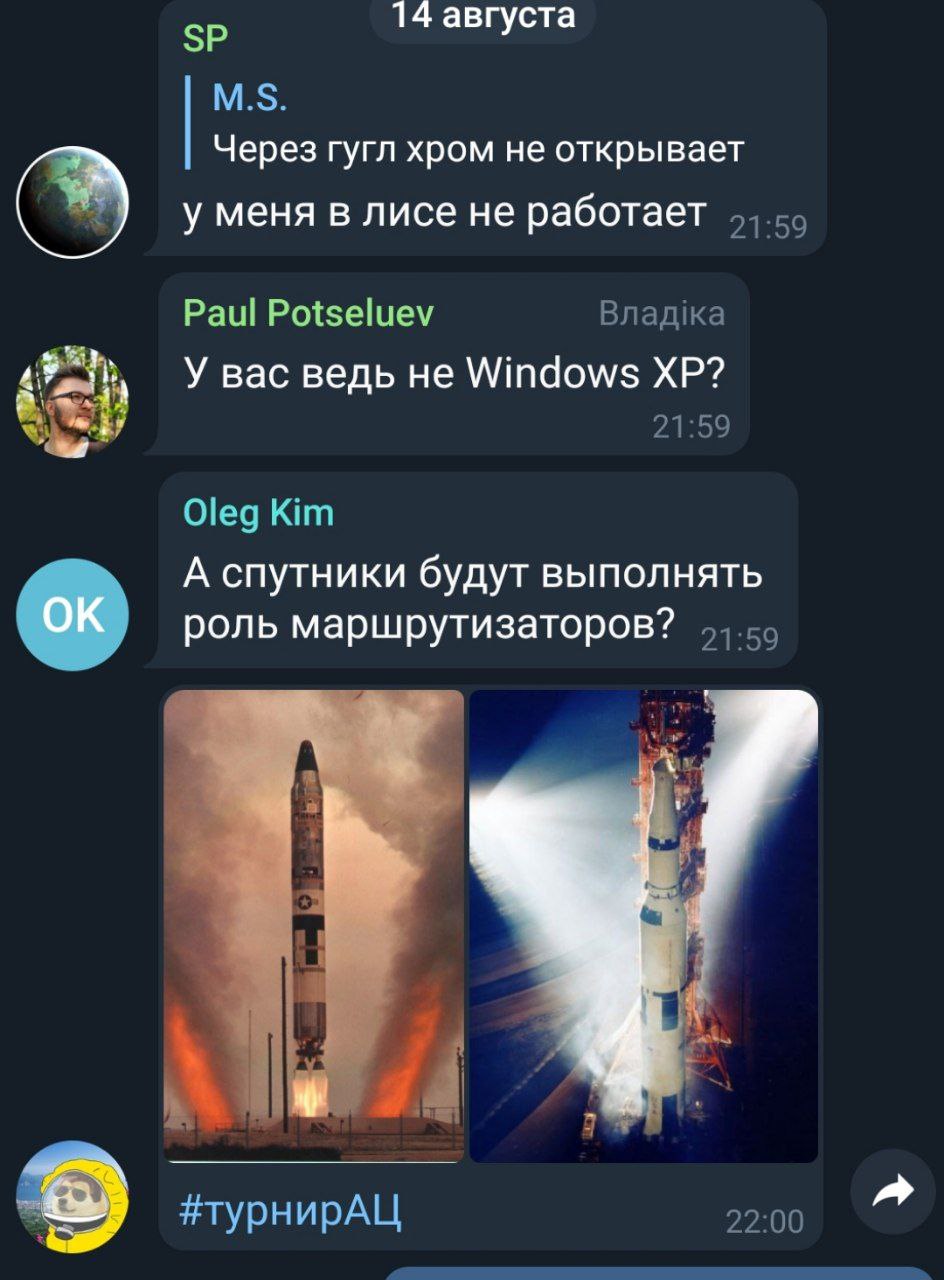This screenshot has width=944, height=1280.
Task: Tap the Paul Potseluev sender name
Action: (x=308, y=314)
